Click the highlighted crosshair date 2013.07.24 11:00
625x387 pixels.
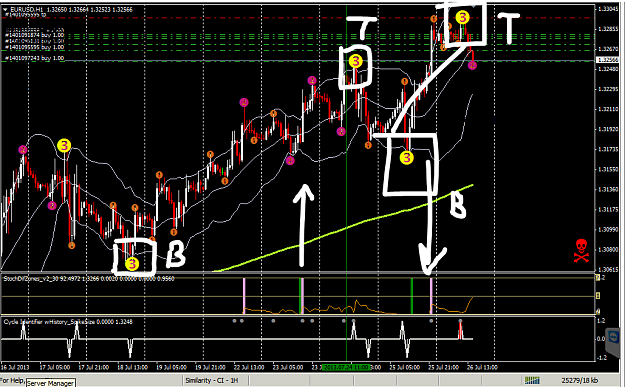346,367
